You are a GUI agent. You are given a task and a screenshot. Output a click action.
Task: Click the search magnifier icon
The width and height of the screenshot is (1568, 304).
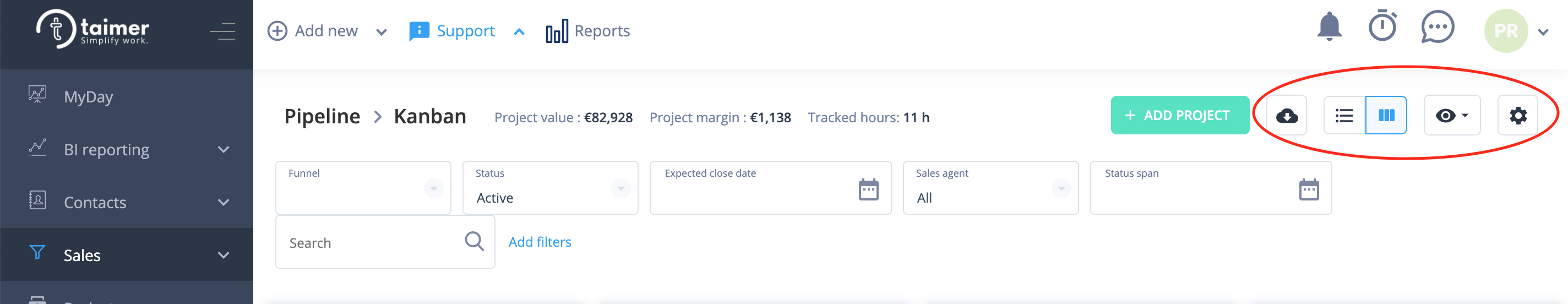pos(474,241)
